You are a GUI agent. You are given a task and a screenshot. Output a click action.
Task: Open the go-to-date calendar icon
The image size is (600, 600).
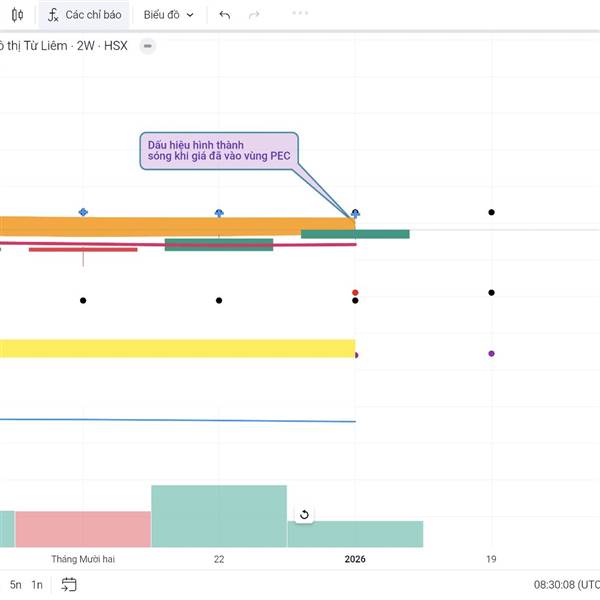coord(69,585)
